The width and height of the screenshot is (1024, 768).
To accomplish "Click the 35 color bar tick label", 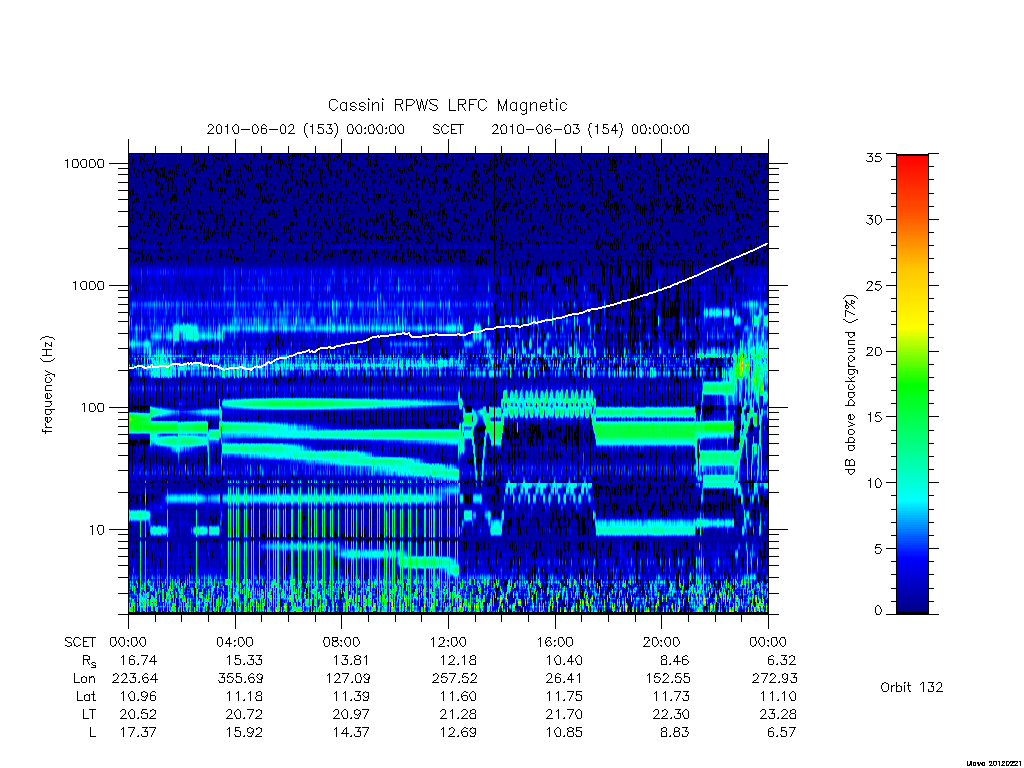I will (874, 157).
